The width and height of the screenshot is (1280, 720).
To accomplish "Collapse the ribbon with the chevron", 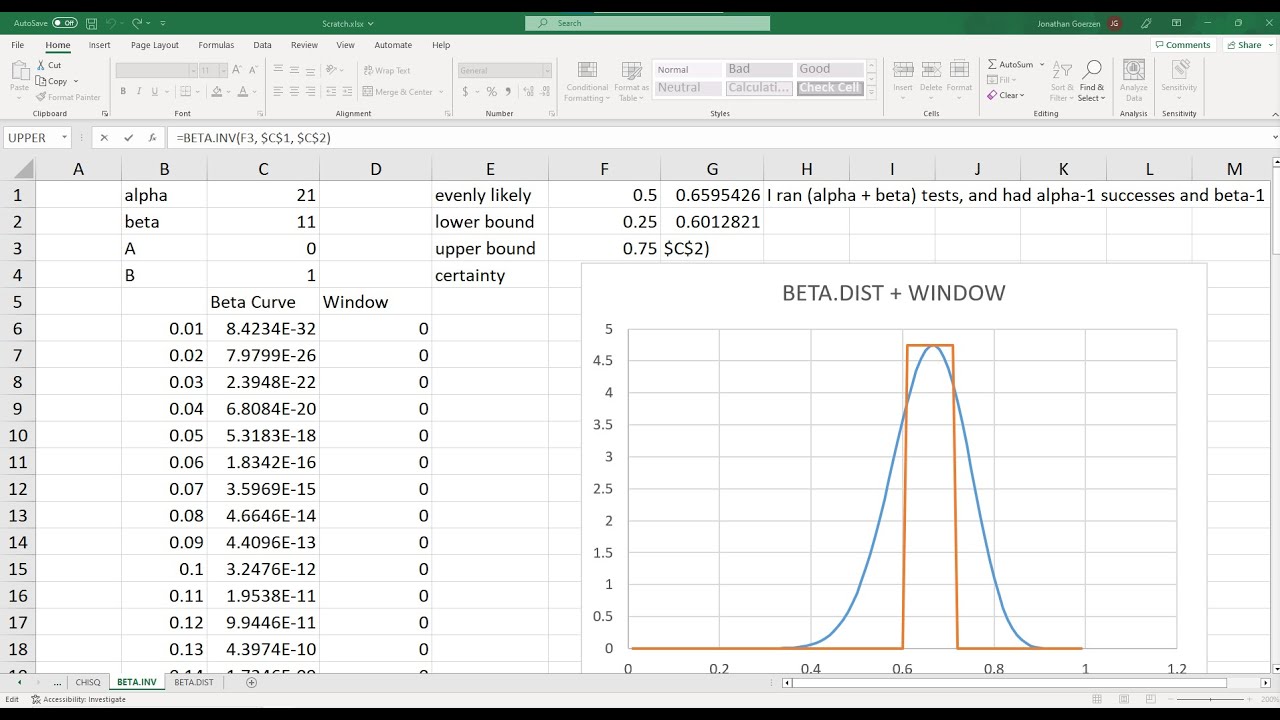I will pos(1273,113).
